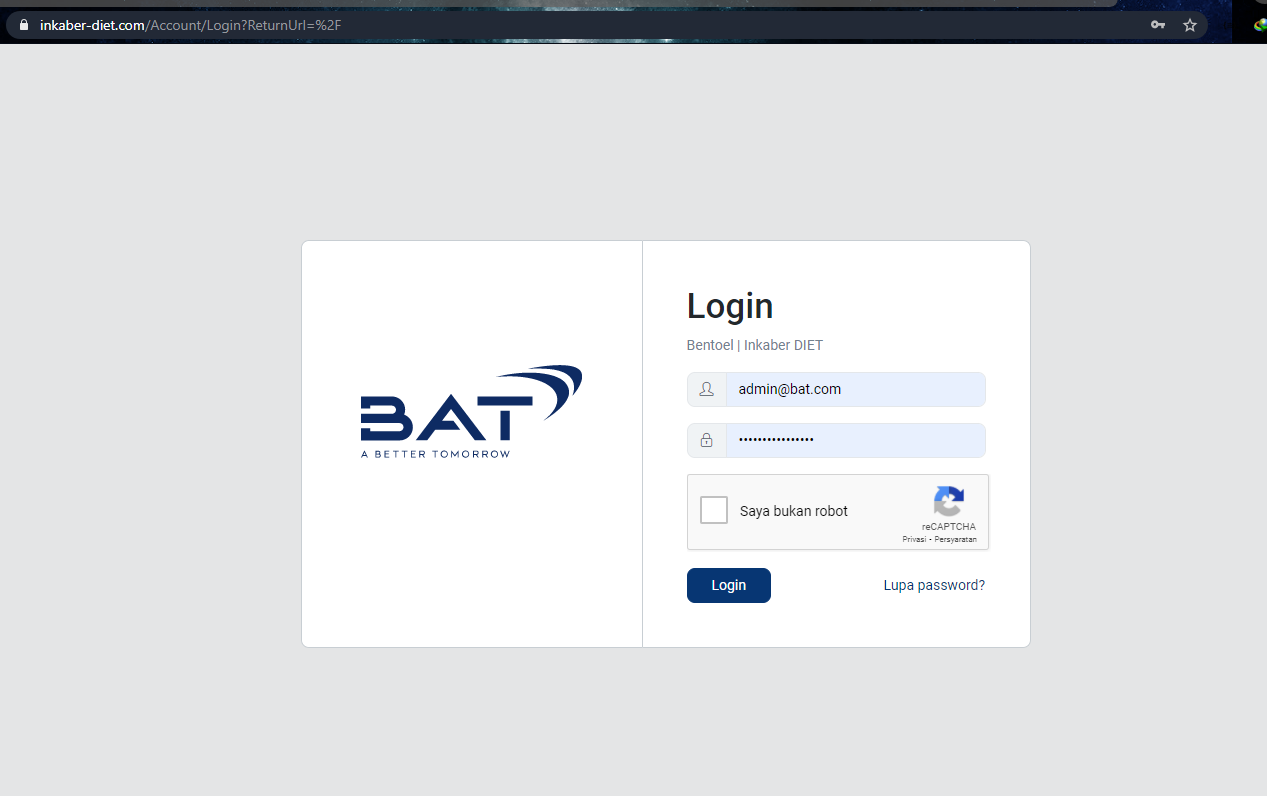The image size is (1267, 796).
Task: Bookmark page with star icon
Action: [1190, 25]
